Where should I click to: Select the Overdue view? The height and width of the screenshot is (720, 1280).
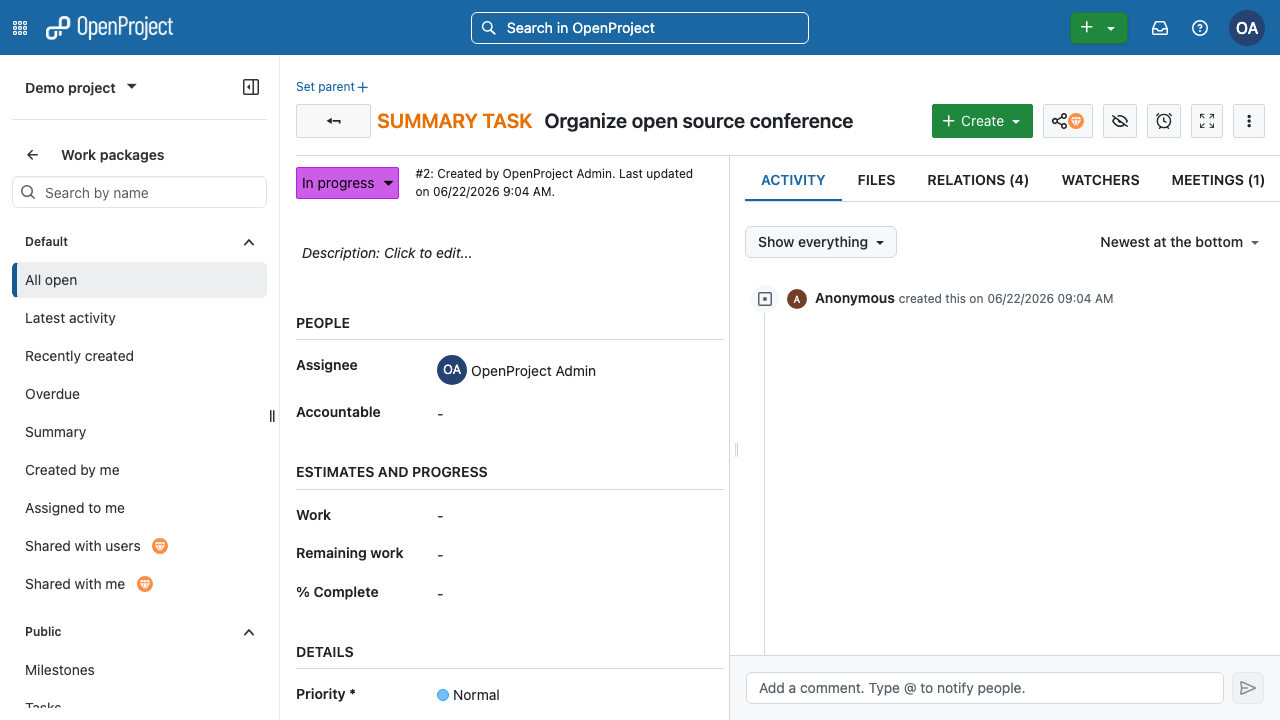(140, 394)
